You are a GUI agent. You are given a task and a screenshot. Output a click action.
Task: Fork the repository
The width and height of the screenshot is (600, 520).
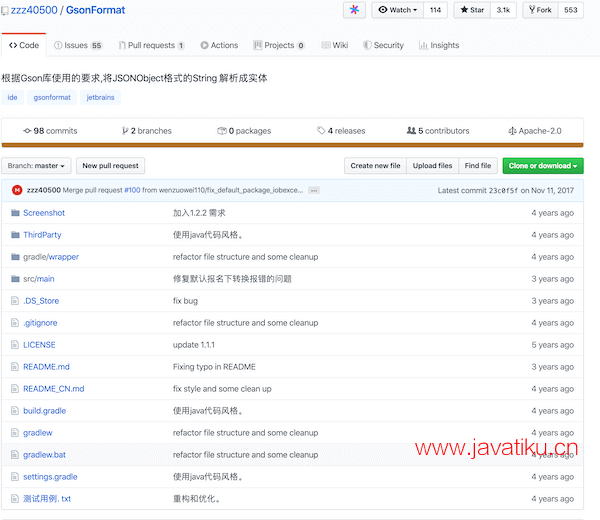click(x=540, y=10)
